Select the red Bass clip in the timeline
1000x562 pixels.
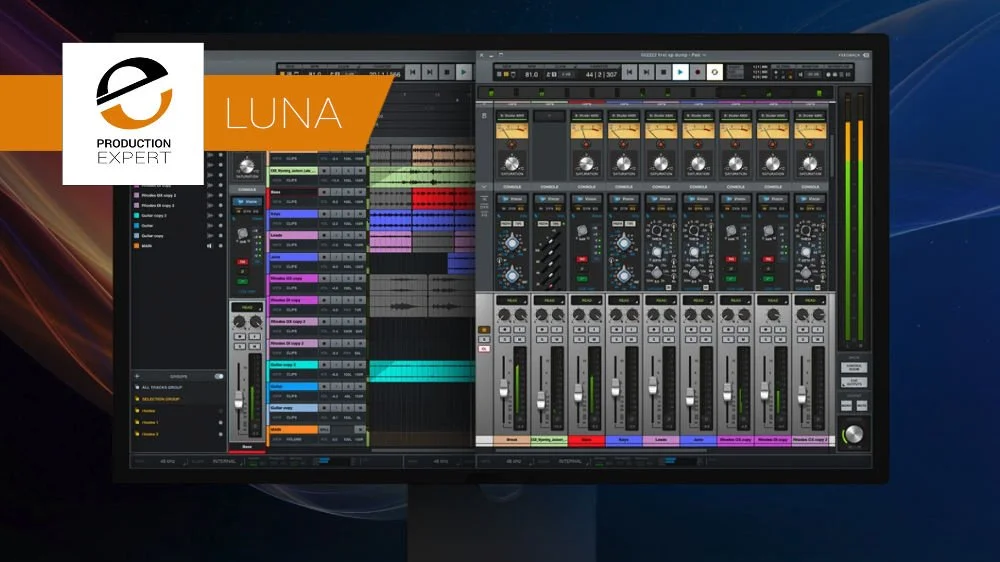click(x=443, y=198)
